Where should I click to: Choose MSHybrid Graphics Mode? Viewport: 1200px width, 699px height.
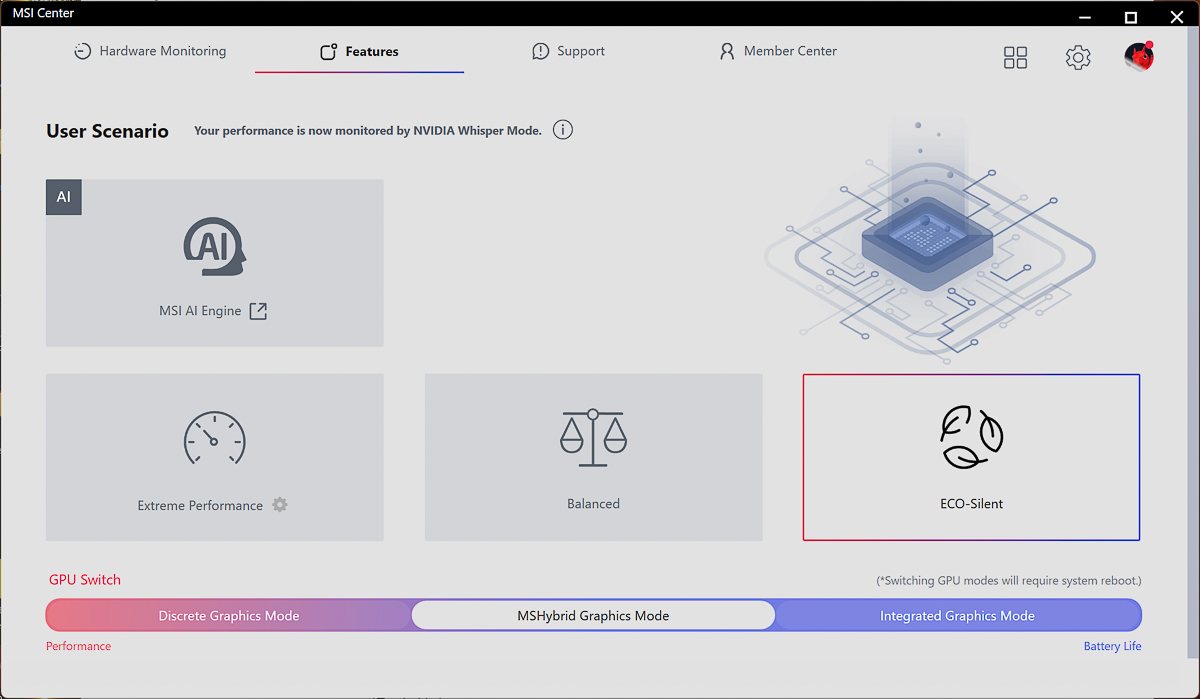pyautogui.click(x=593, y=616)
